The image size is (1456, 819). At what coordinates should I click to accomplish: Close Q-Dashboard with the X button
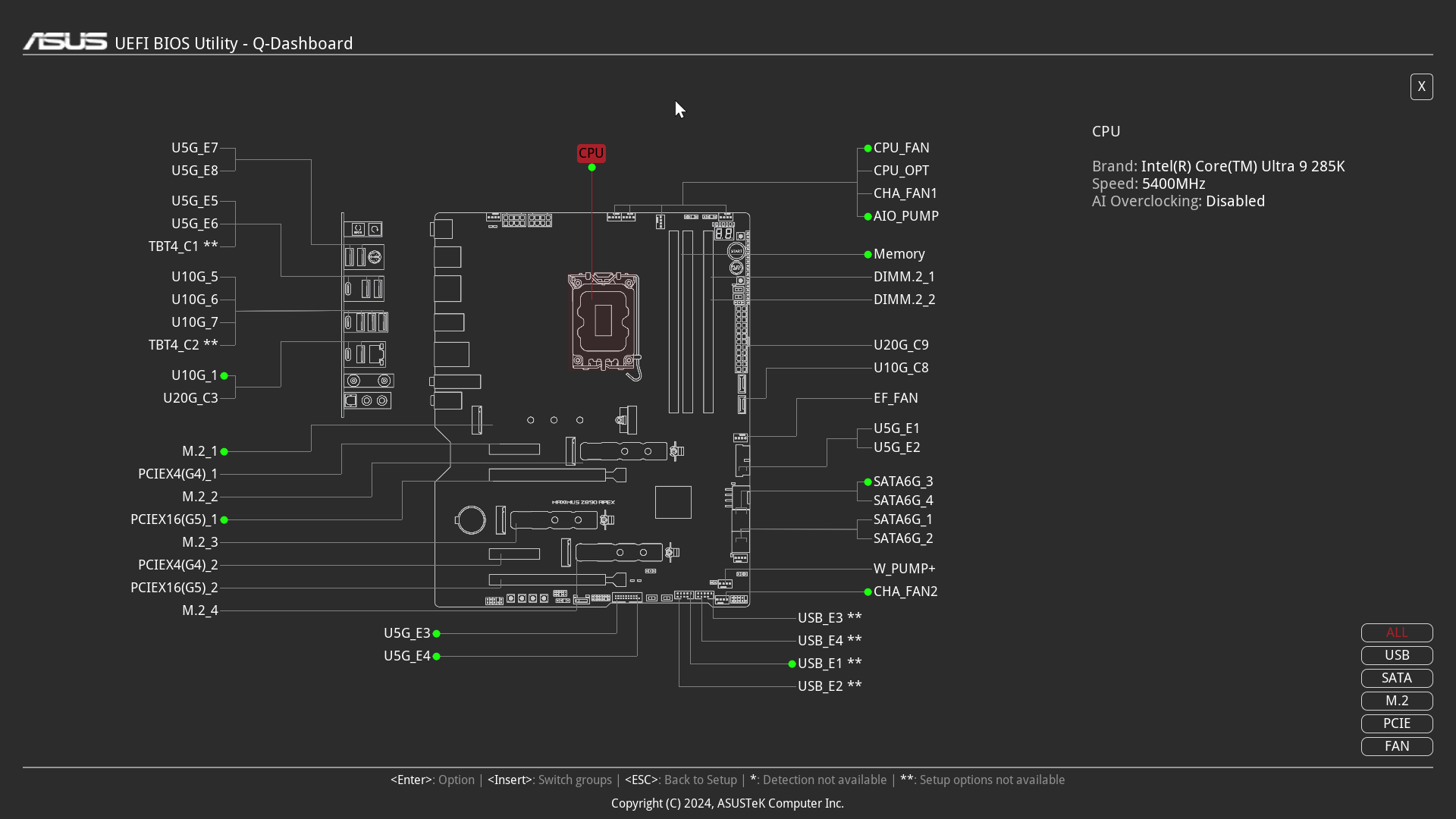[1421, 86]
